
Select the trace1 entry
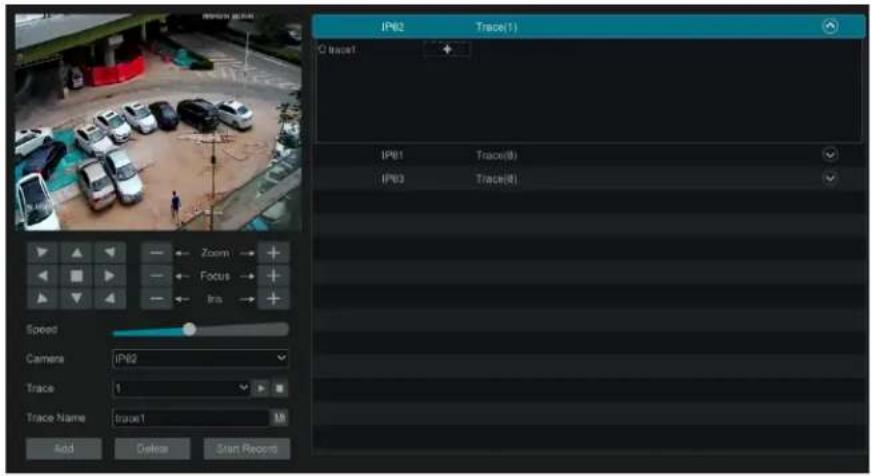pos(337,49)
